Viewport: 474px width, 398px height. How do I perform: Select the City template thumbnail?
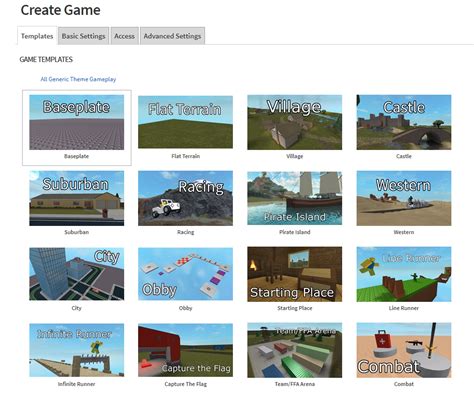(x=77, y=274)
